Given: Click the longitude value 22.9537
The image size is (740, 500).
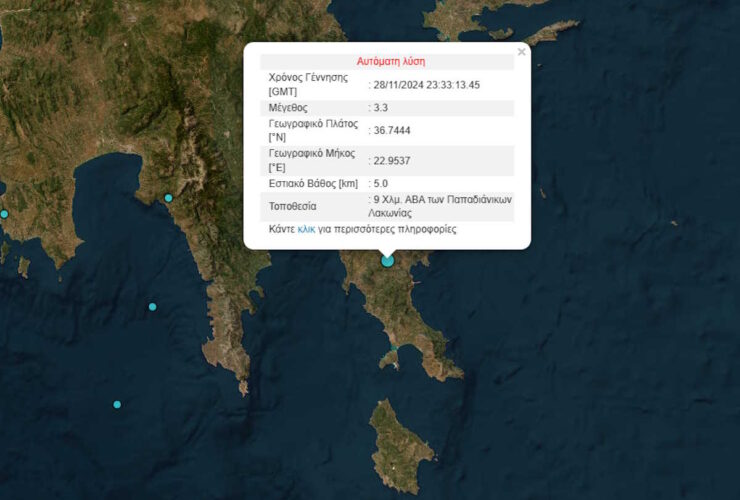Looking at the screenshot, I should [393, 160].
